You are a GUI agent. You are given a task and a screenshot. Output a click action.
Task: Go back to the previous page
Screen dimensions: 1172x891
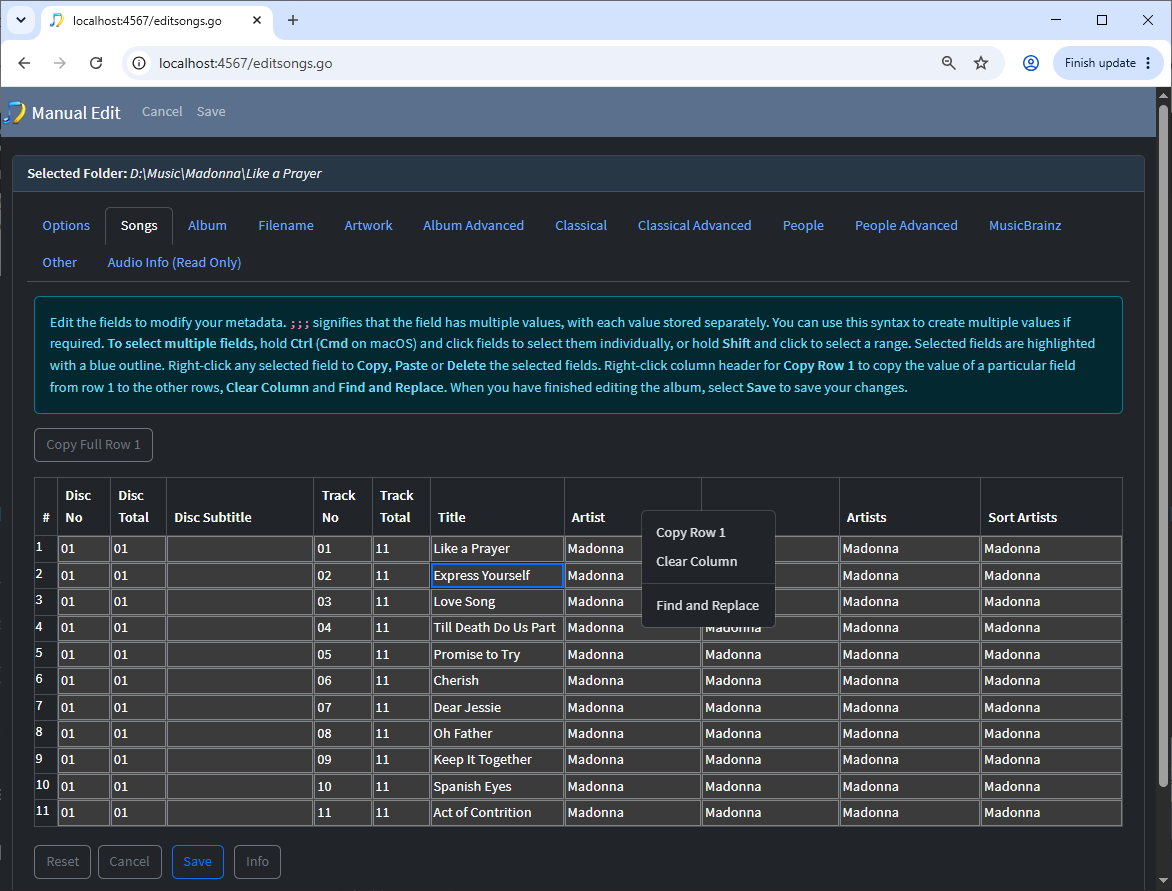pos(24,63)
